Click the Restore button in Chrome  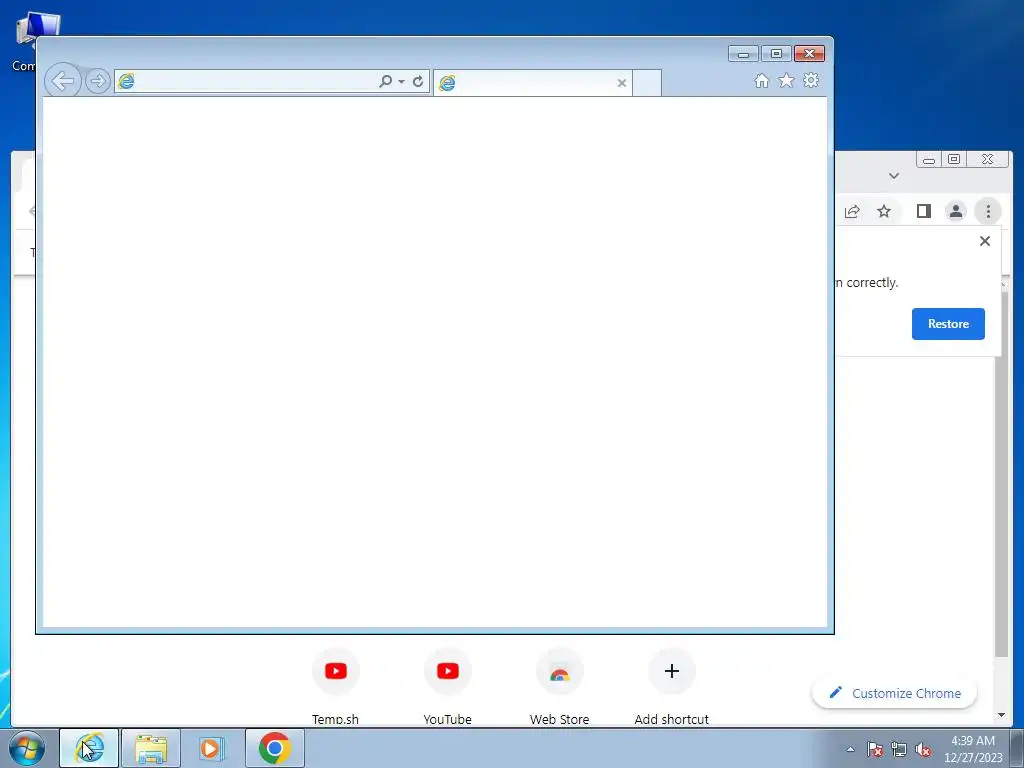tap(948, 324)
